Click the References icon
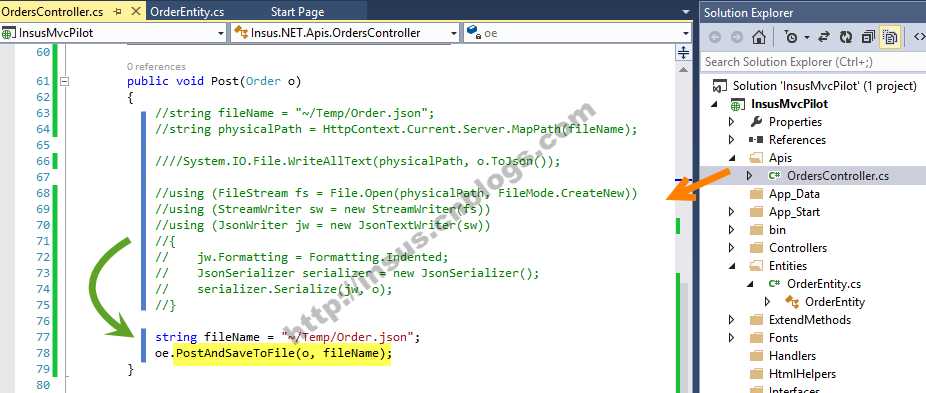This screenshot has height=393, width=926. (x=756, y=140)
